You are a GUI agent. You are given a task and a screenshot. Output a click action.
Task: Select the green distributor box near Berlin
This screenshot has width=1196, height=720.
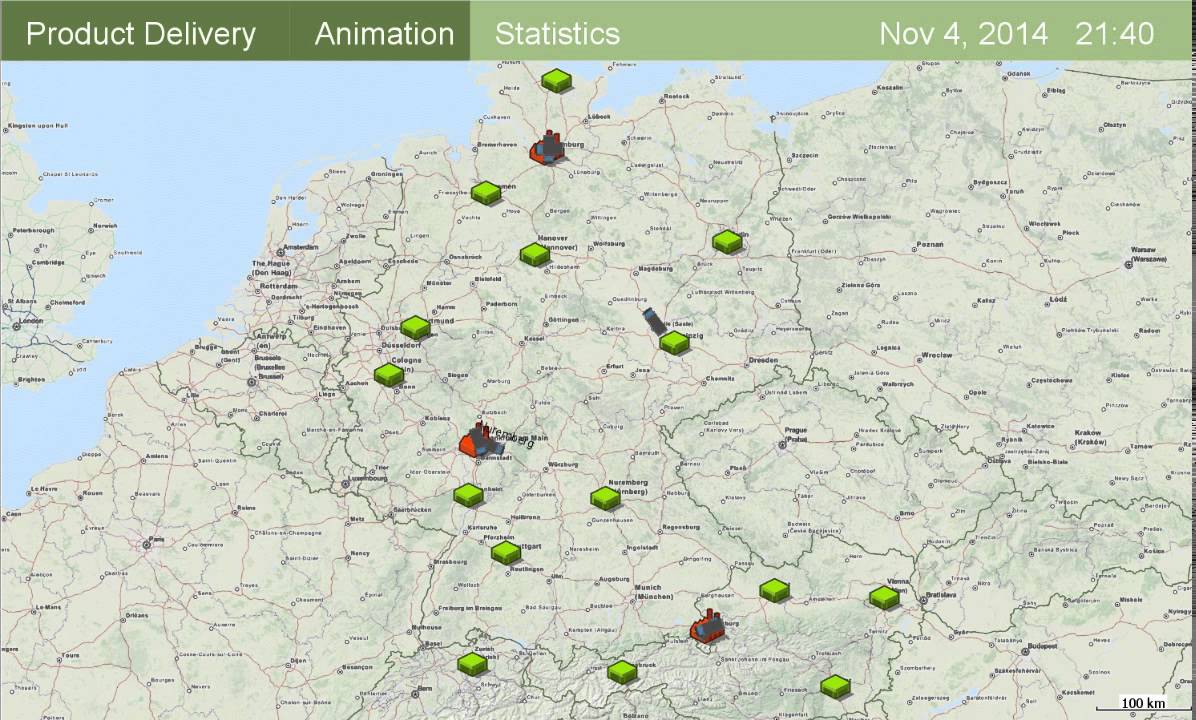[x=727, y=241]
